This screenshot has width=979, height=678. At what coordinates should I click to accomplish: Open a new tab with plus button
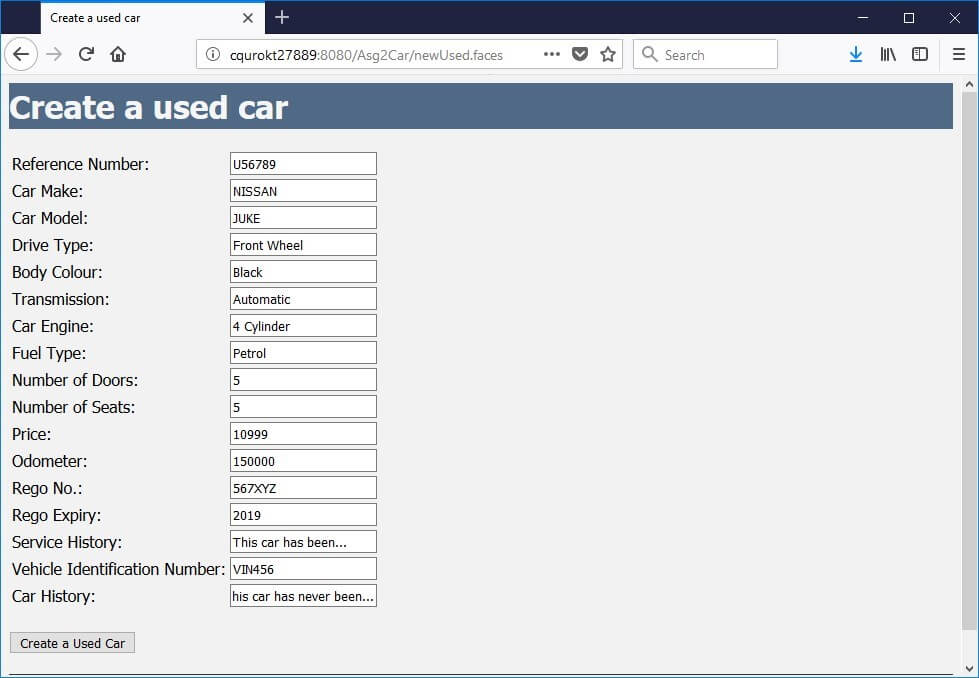[x=282, y=17]
